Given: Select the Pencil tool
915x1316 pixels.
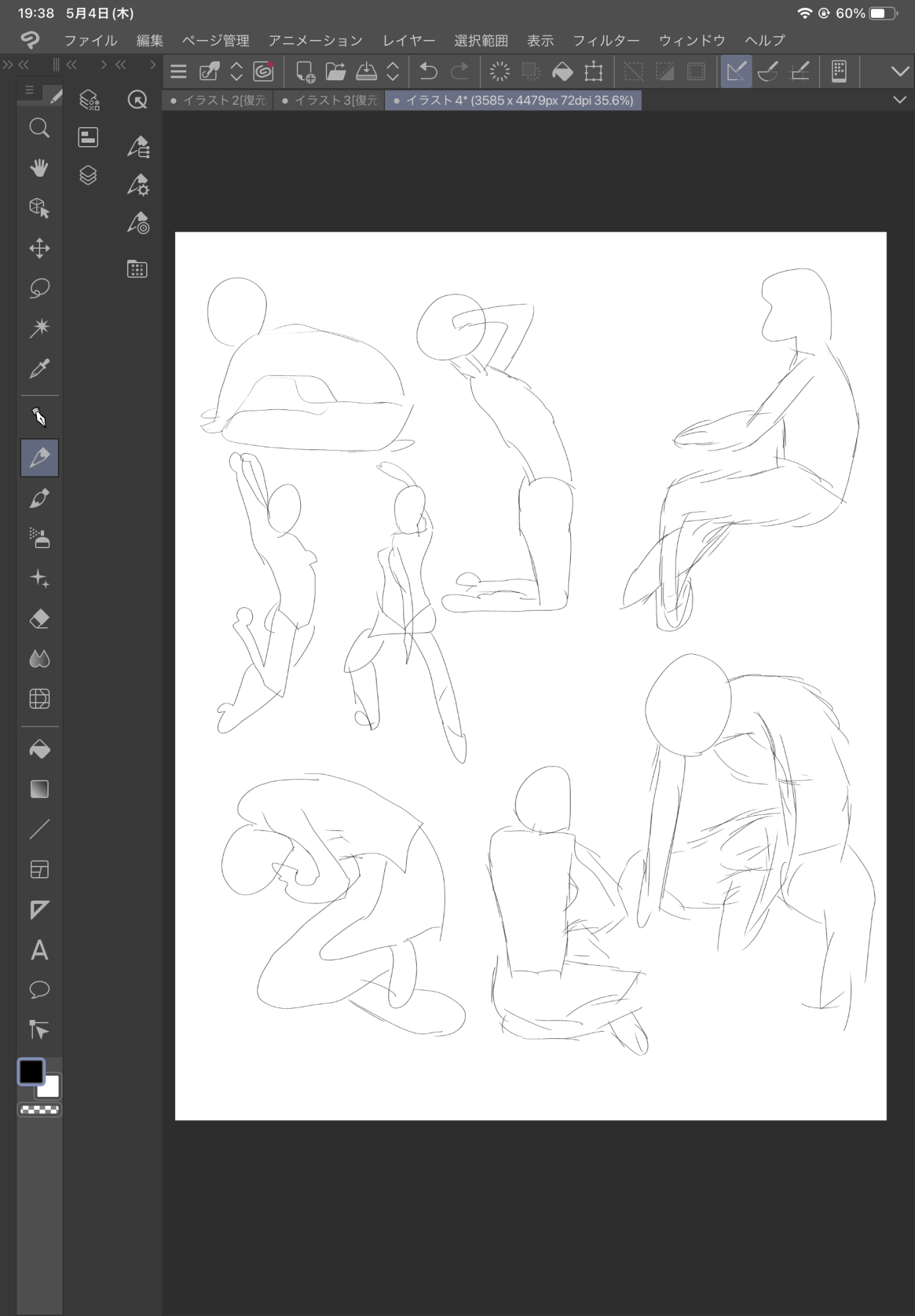Looking at the screenshot, I should tap(39, 457).
